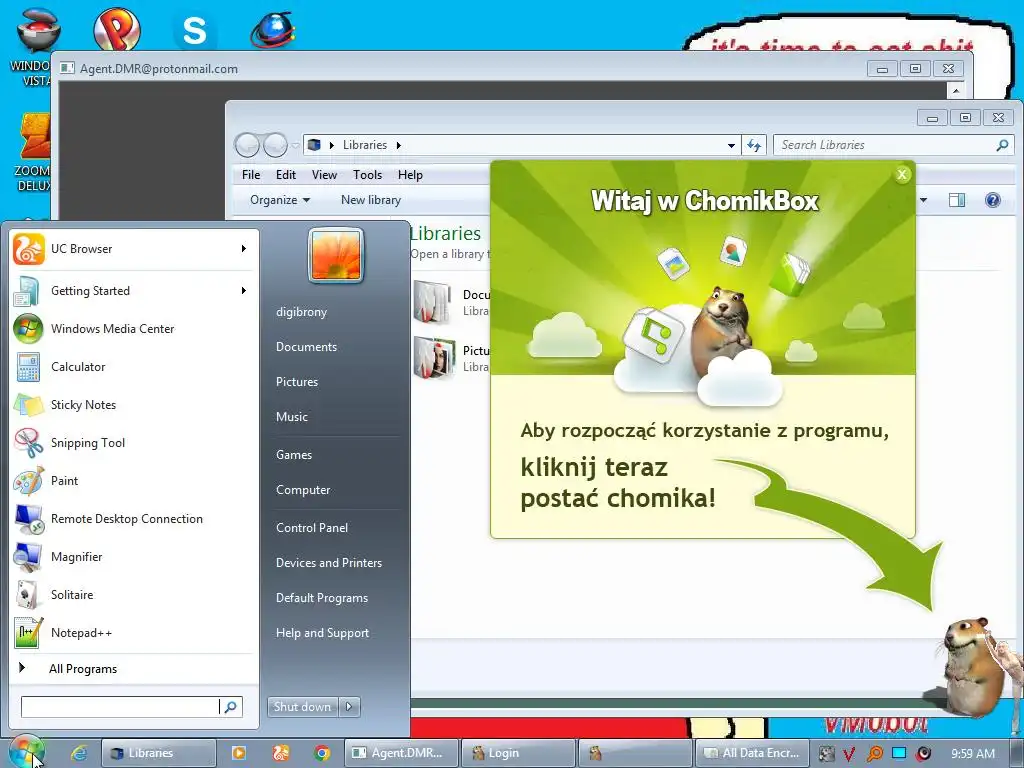Viewport: 1024px width, 768px height.
Task: Switch to Libraries taskbar button
Action: point(159,753)
